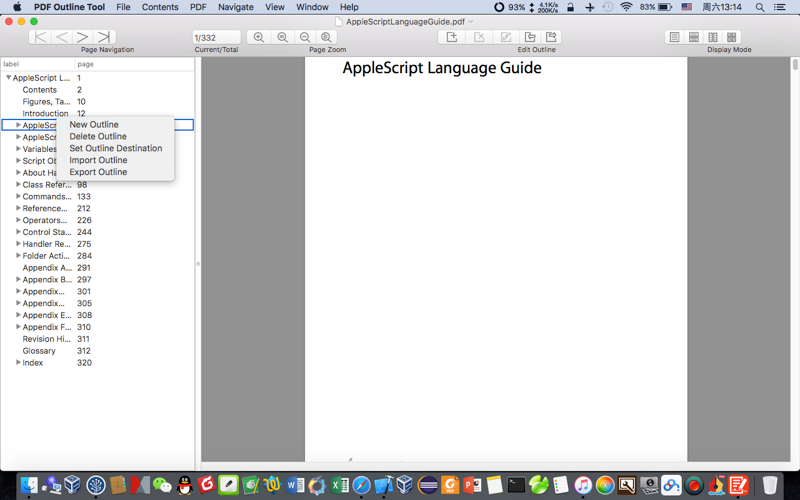Select the Appendix A... outline row
This screenshot has height=500, width=800.
(x=97, y=267)
